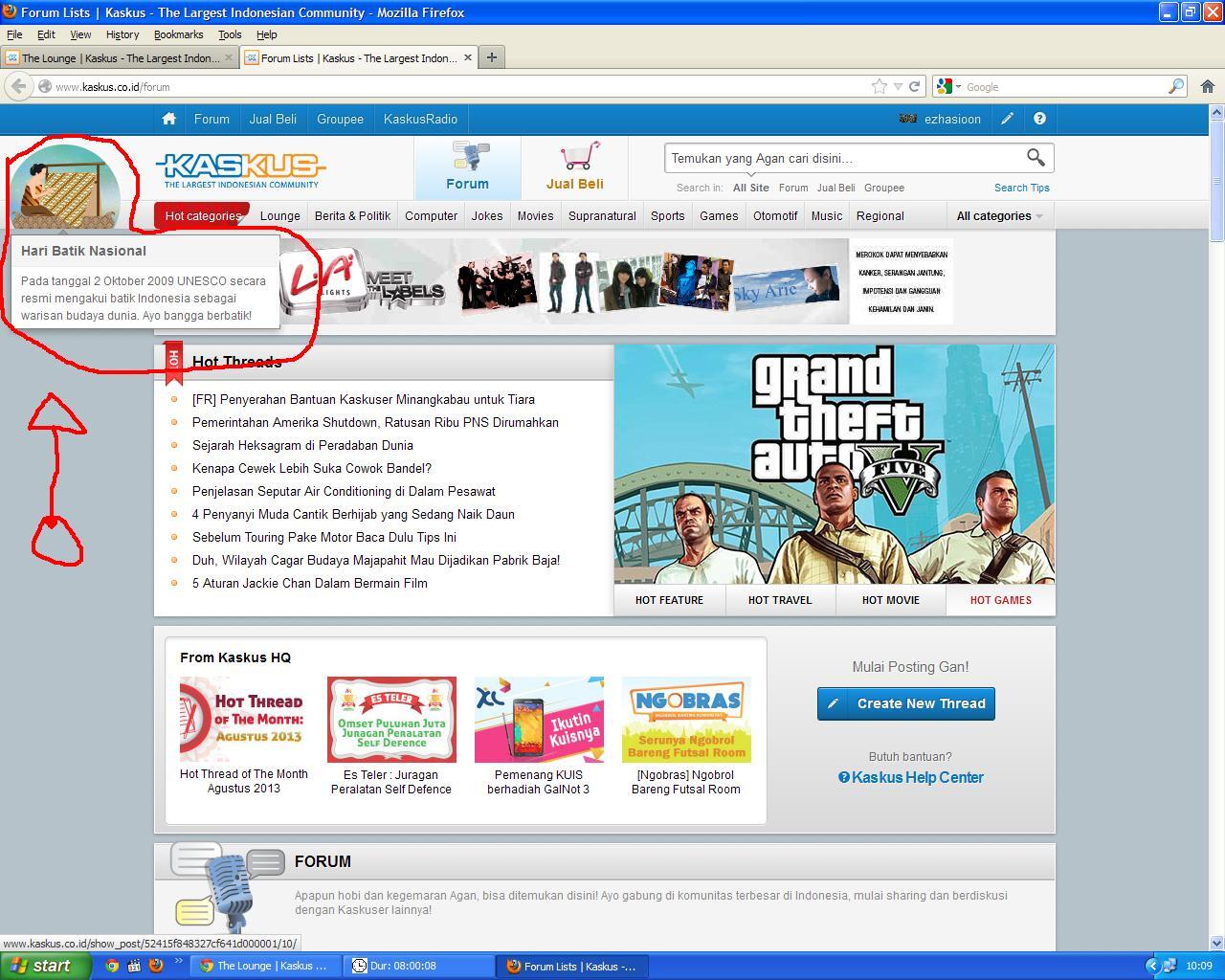Select All Site search filter
Image resolution: width=1225 pixels, height=980 pixels.
(750, 188)
